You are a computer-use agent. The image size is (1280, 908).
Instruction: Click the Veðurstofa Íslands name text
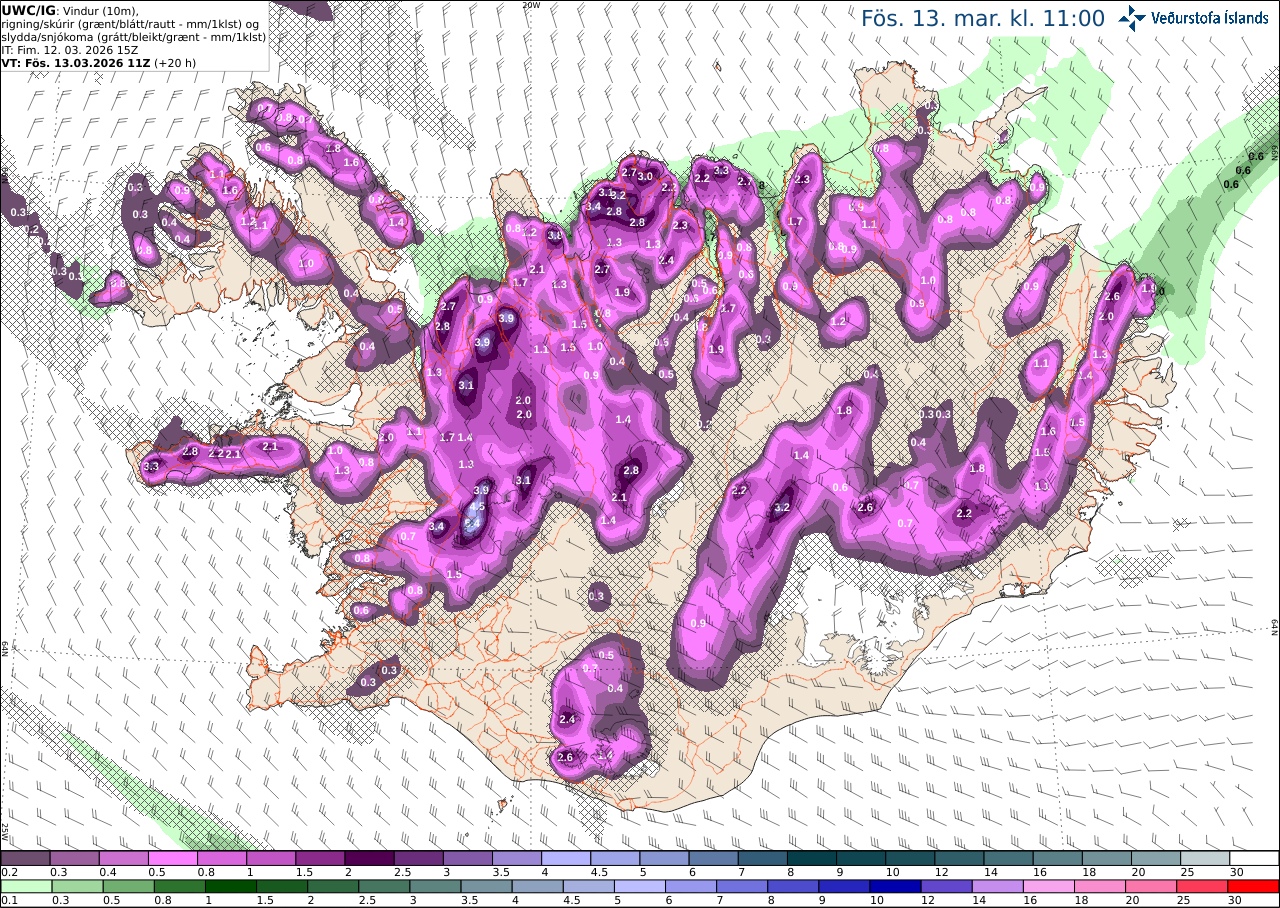pyautogui.click(x=1209, y=17)
